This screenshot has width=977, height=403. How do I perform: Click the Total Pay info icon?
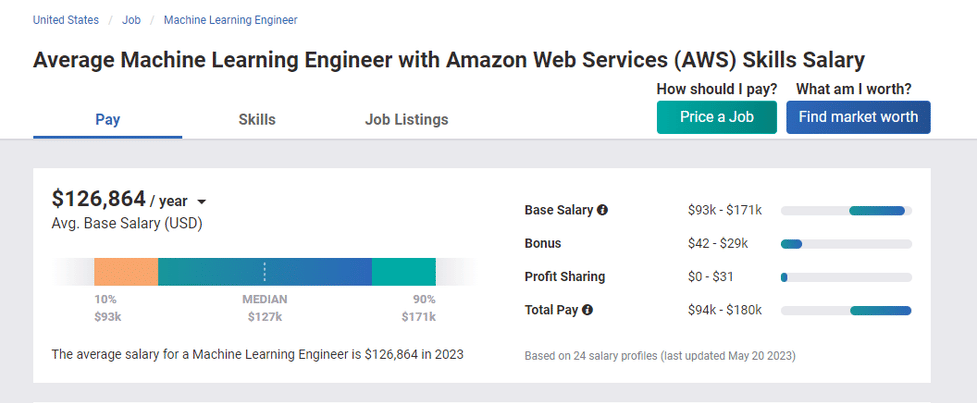point(587,310)
